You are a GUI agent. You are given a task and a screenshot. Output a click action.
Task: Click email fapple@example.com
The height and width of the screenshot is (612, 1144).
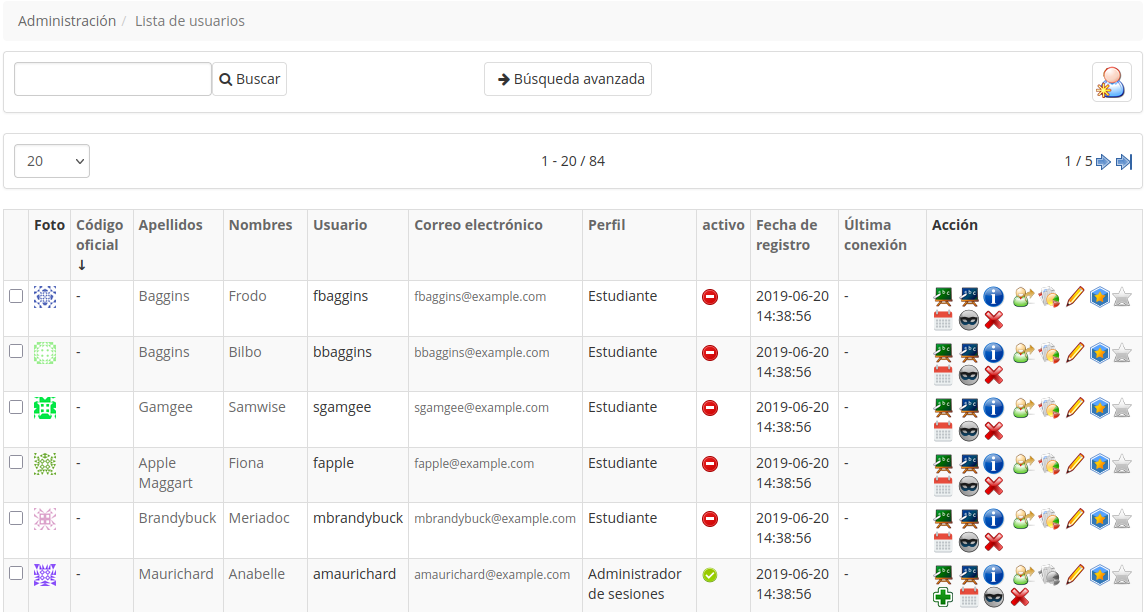tap(474, 463)
